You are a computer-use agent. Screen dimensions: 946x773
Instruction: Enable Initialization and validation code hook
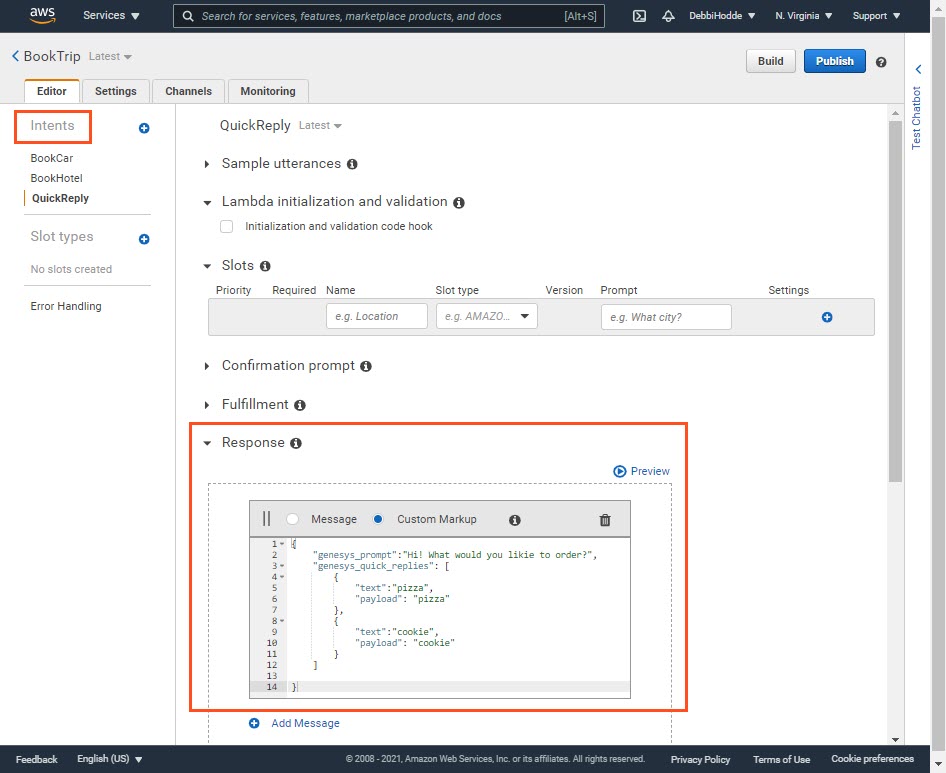click(x=227, y=227)
